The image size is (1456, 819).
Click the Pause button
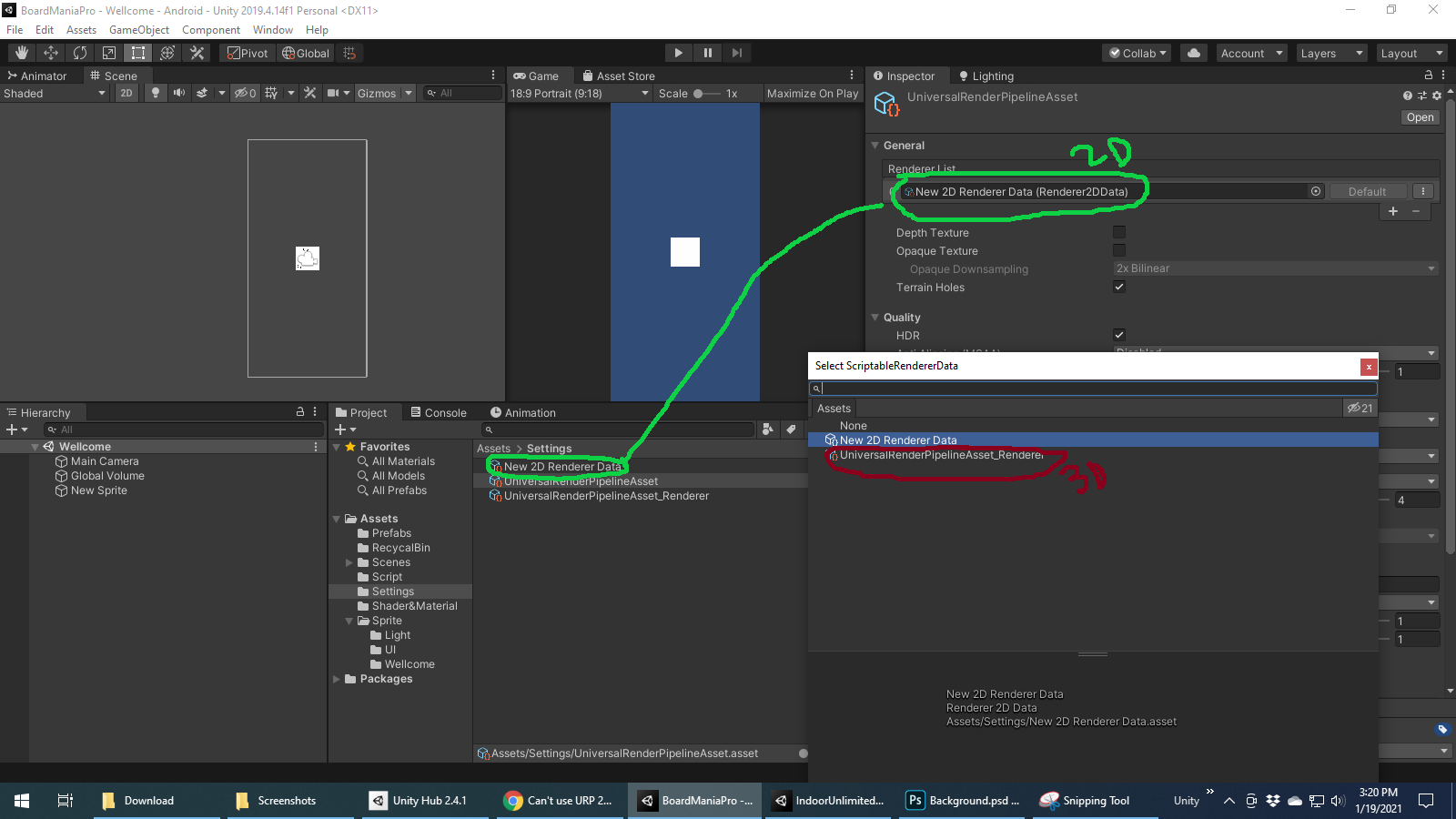[x=707, y=53]
